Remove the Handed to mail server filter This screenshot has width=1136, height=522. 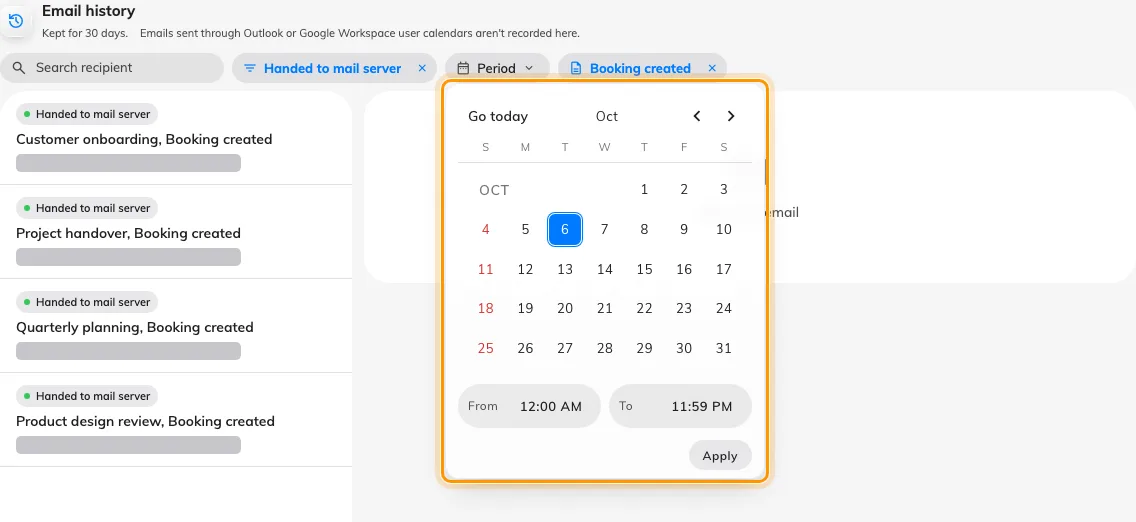pos(422,68)
